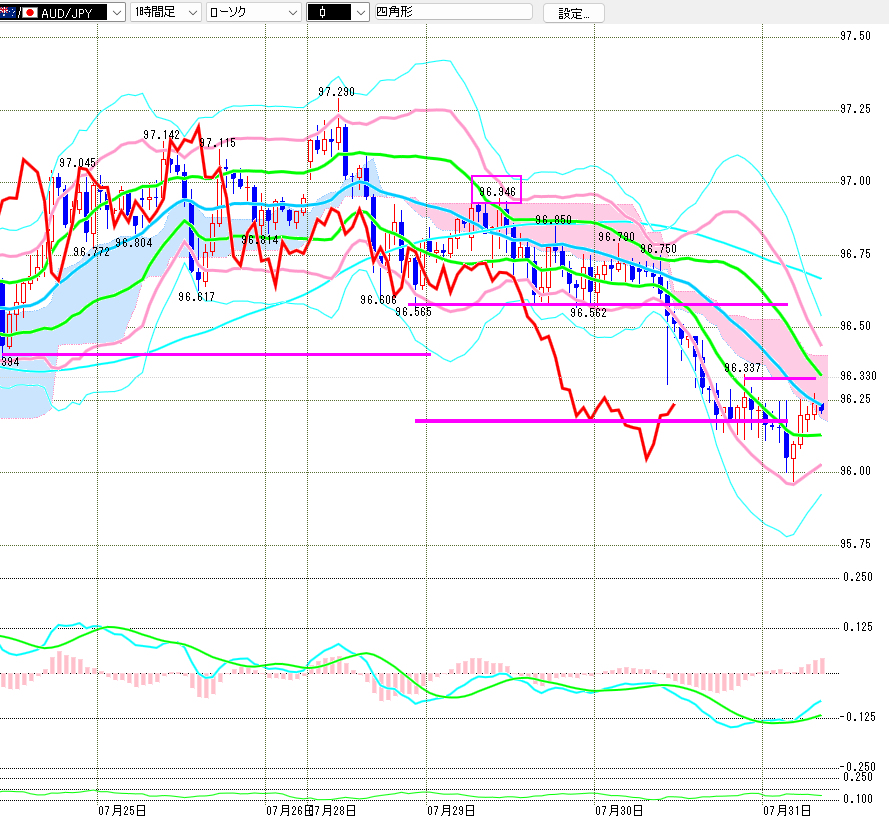The width and height of the screenshot is (889, 818).
Task: Click the -0.125 MACD axis label
Action: click(856, 717)
